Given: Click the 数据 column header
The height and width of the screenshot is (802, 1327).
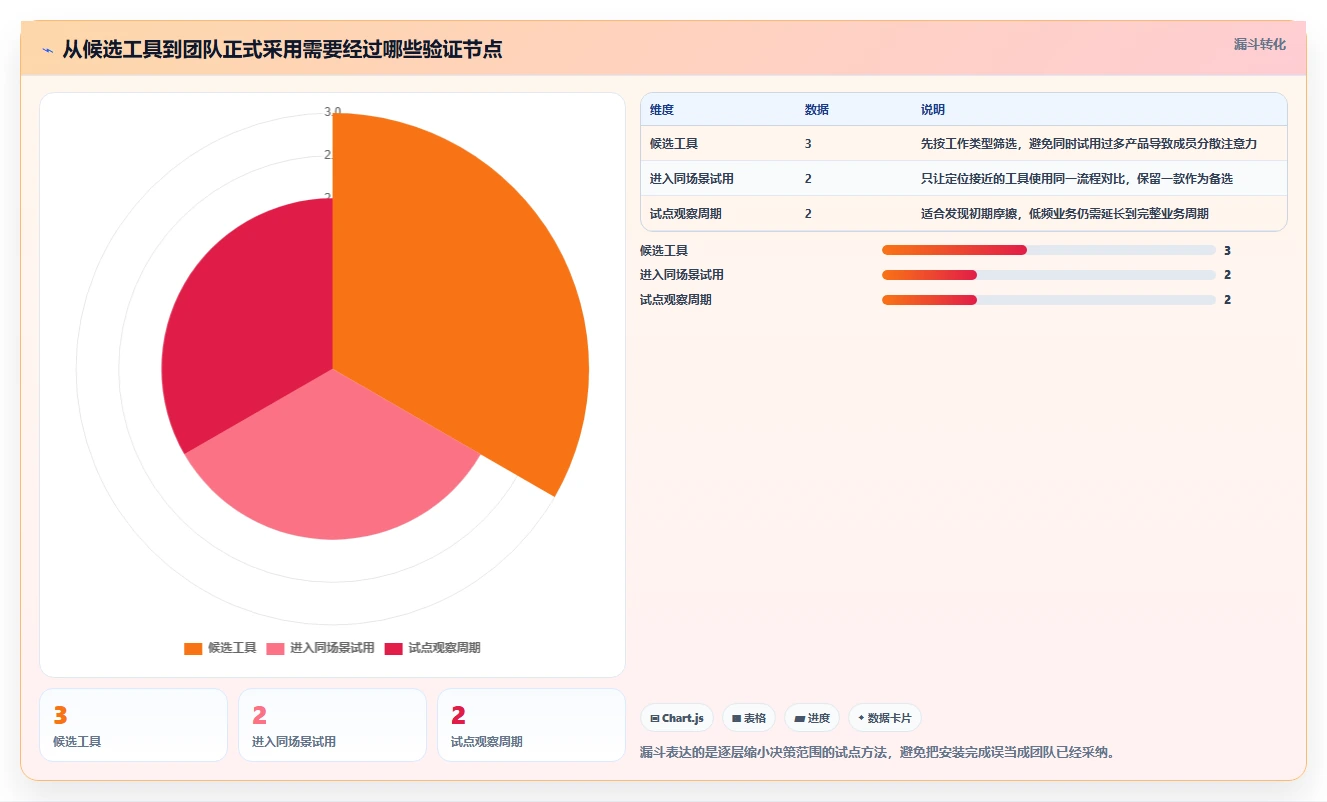Looking at the screenshot, I should (x=816, y=110).
